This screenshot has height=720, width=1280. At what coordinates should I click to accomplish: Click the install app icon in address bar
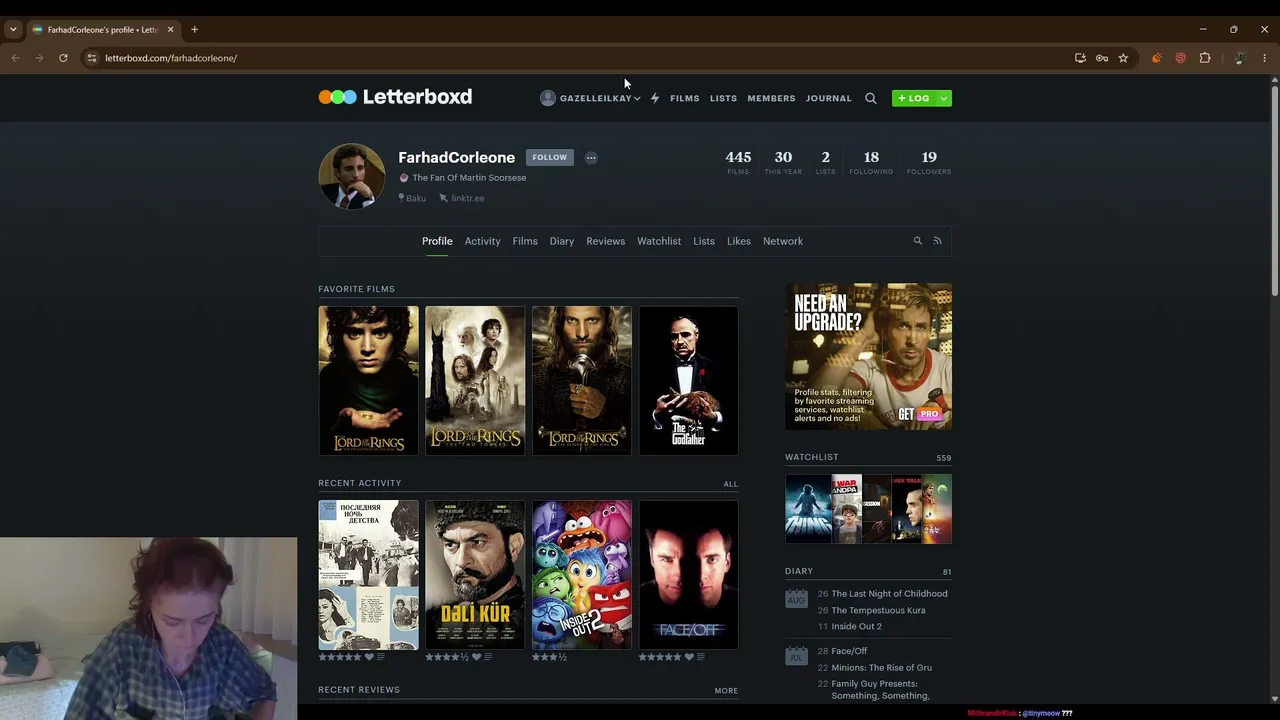pos(1080,58)
